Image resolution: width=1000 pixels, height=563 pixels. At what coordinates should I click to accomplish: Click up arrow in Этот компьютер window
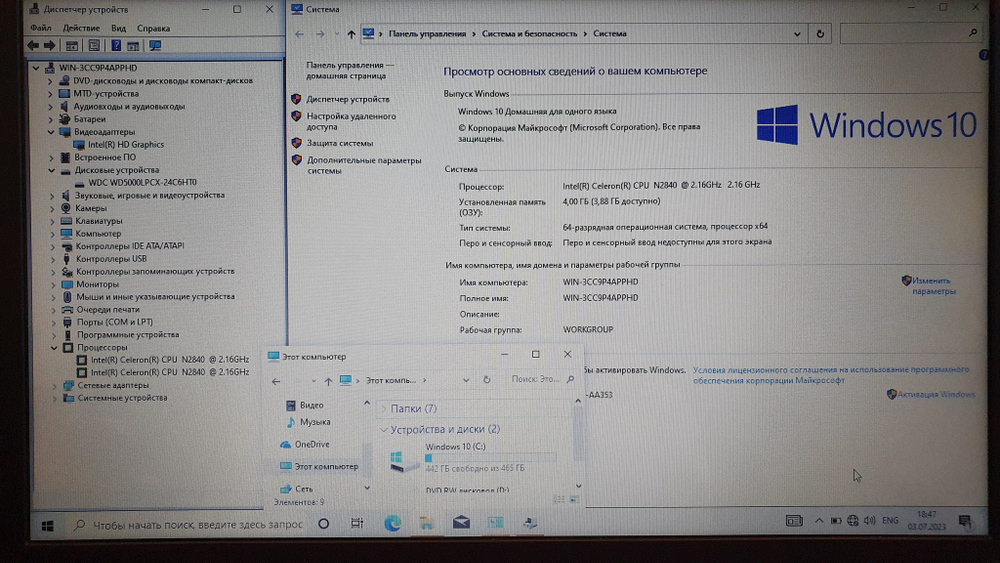pos(328,381)
